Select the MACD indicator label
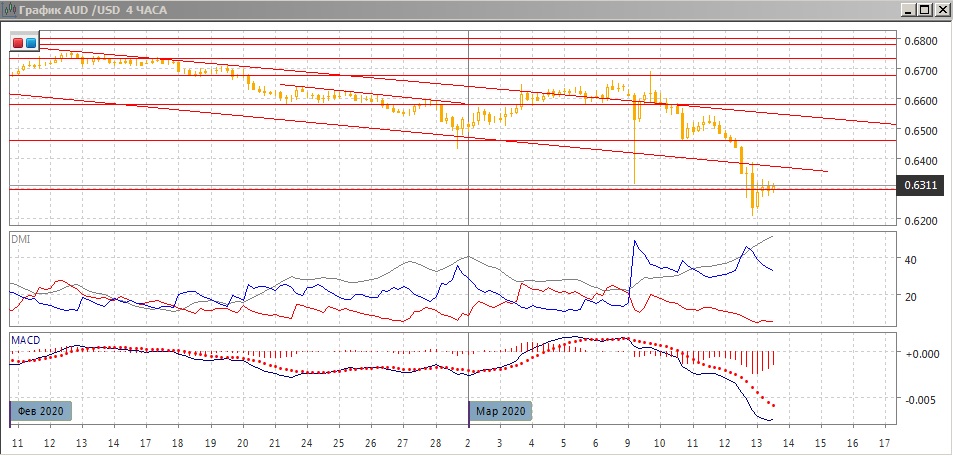Screen dimensions: 953x456 [25, 341]
